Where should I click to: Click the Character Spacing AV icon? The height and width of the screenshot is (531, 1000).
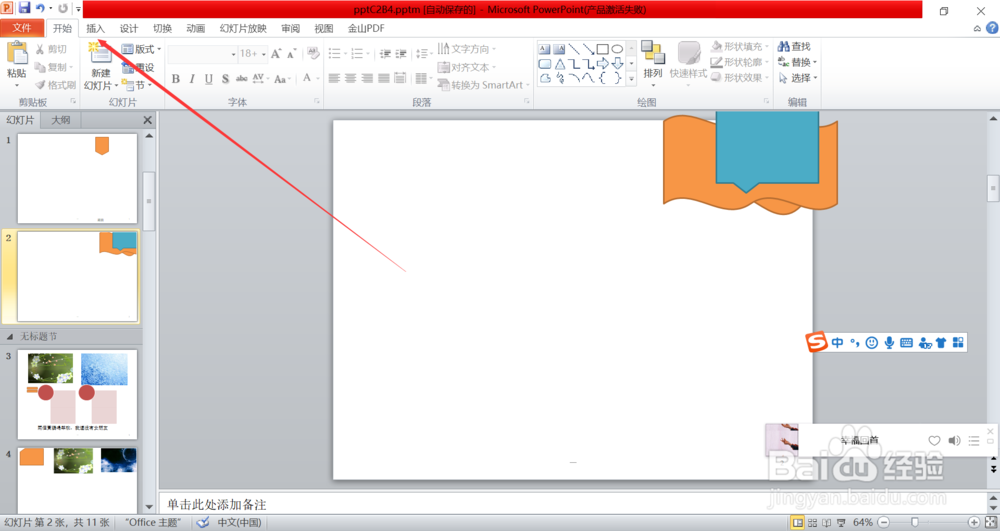coord(258,78)
